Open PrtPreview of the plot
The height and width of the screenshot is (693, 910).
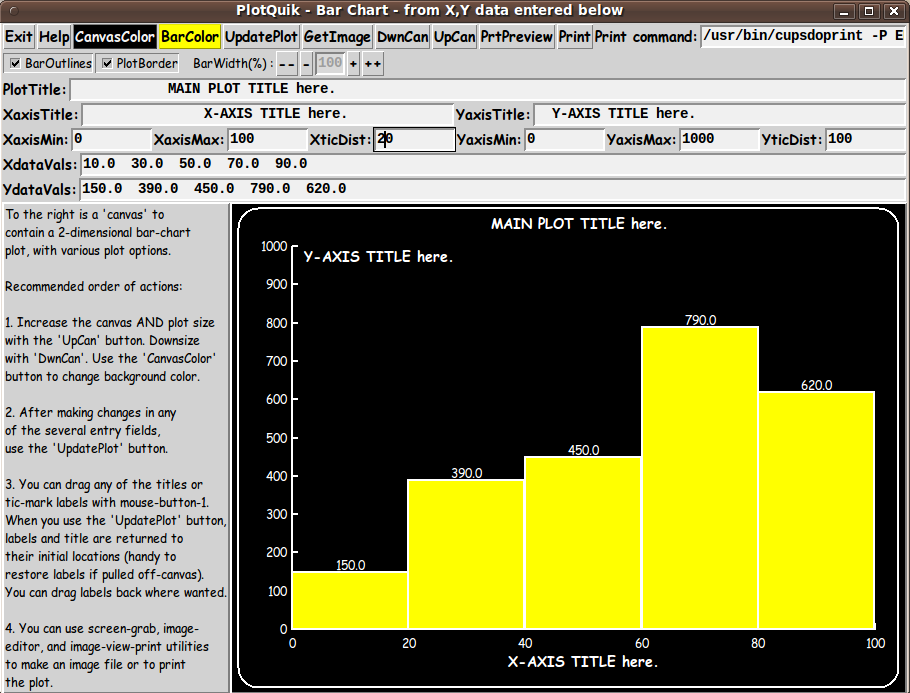point(517,37)
